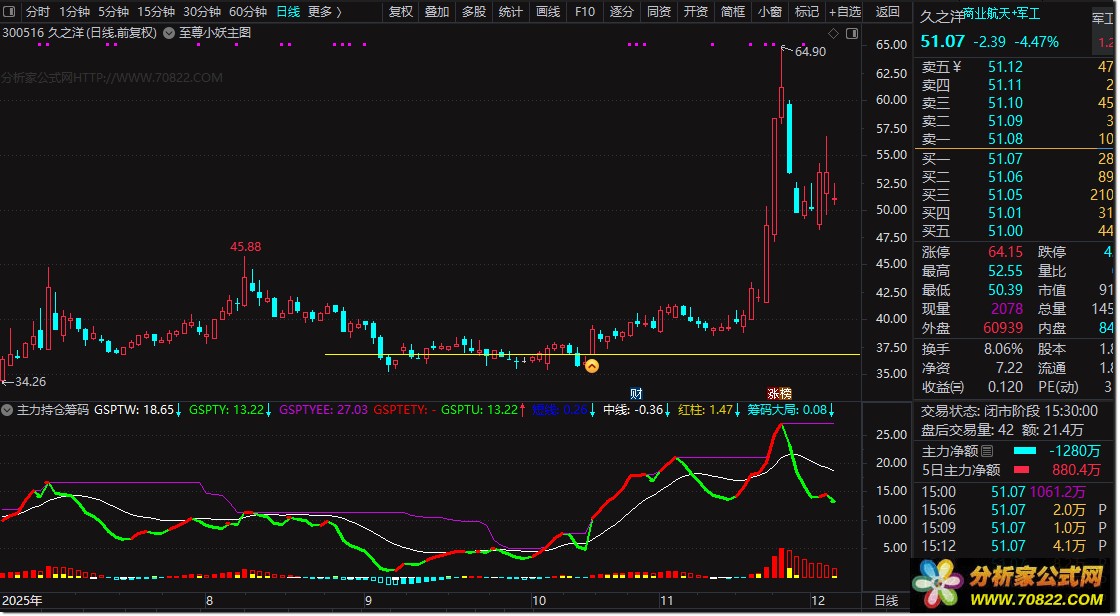The height and width of the screenshot is (616, 1120).
Task: Click the 45.88 peak price label on chart
Action: (x=245, y=247)
